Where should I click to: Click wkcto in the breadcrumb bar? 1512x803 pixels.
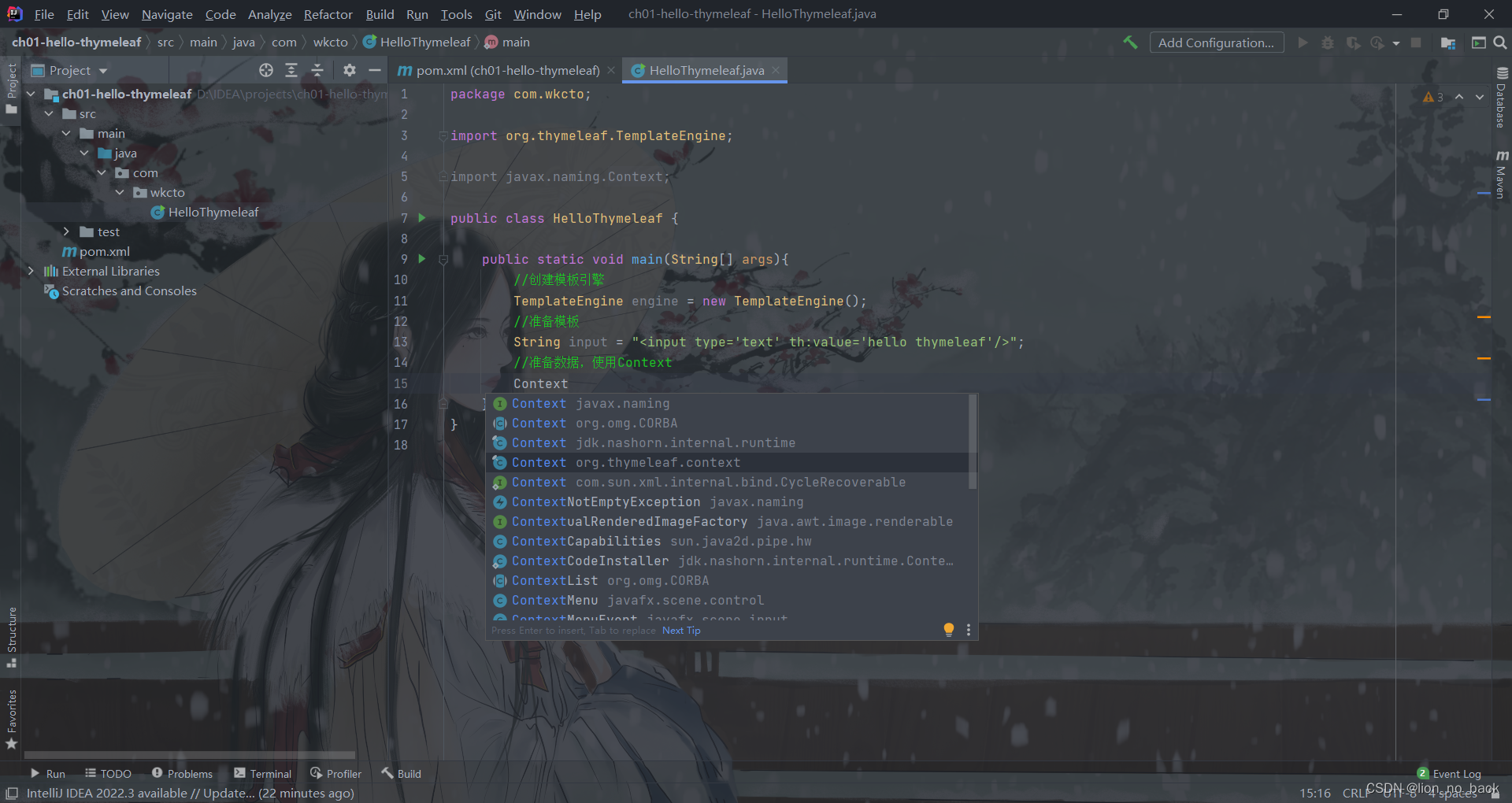330,43
